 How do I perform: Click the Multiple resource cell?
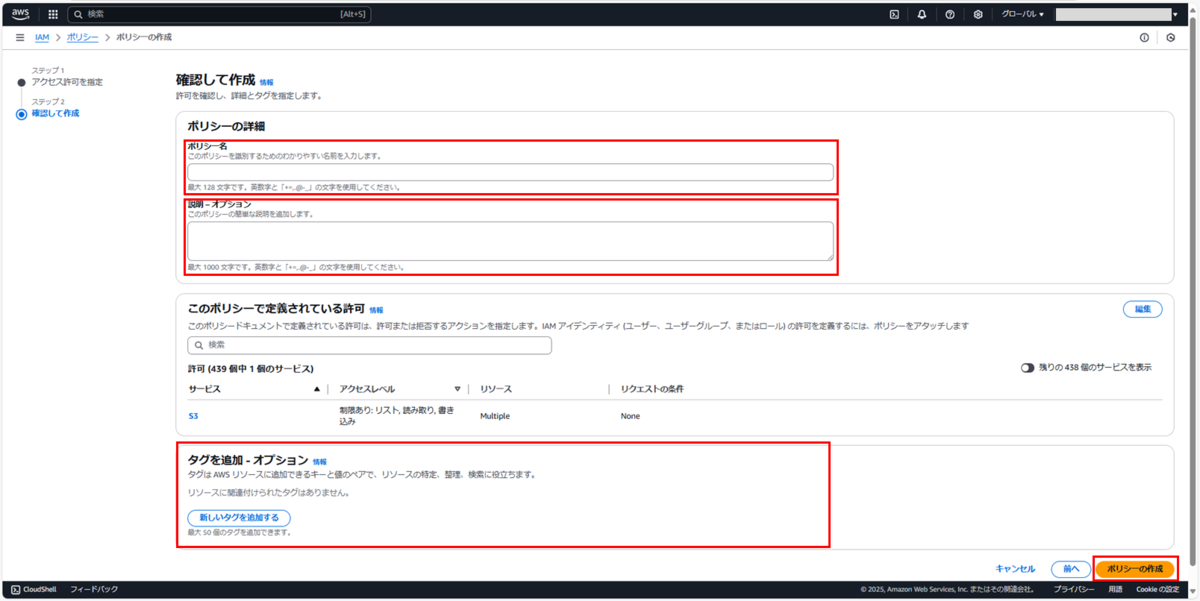click(496, 416)
